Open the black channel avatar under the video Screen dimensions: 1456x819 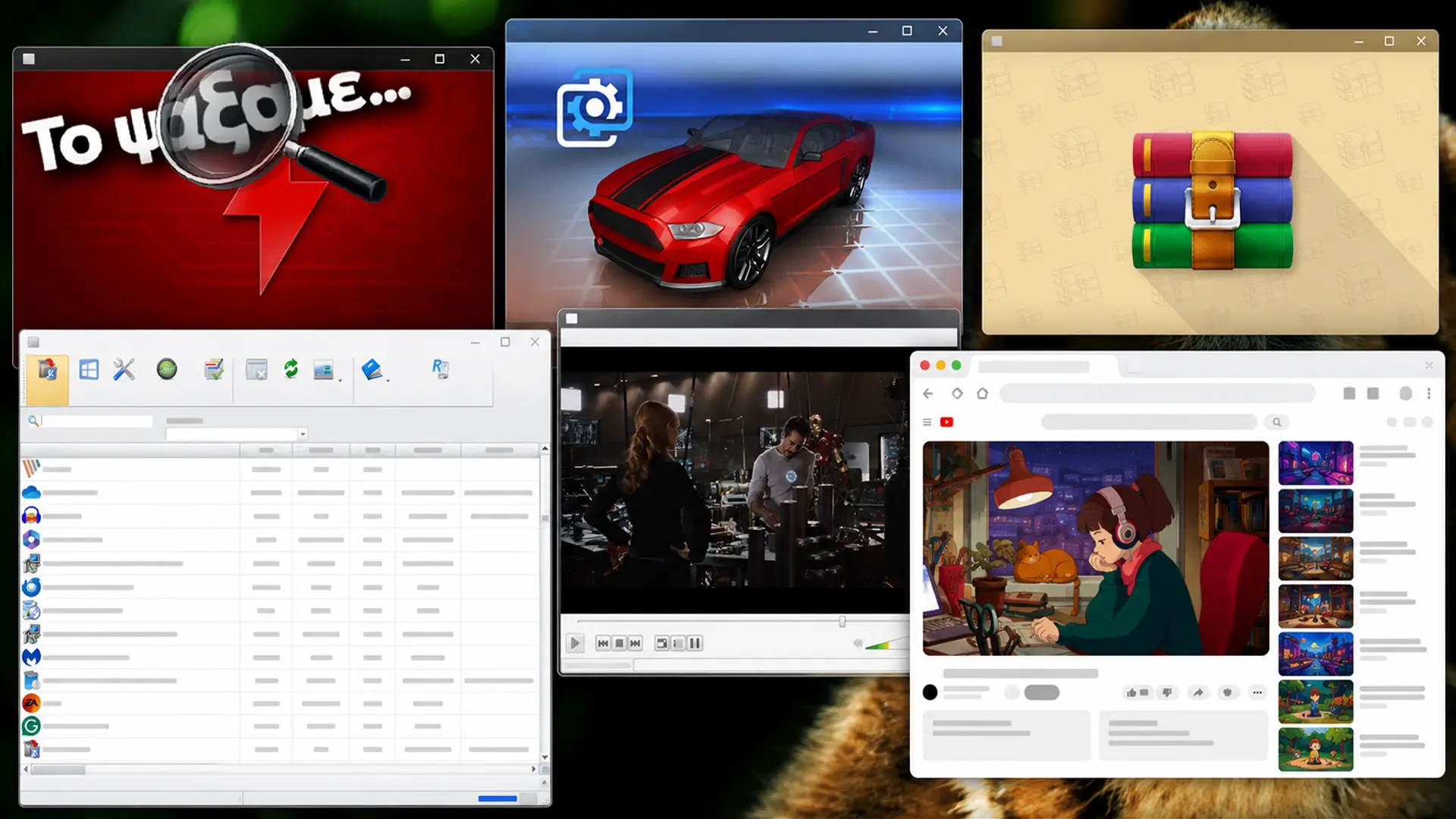(930, 692)
